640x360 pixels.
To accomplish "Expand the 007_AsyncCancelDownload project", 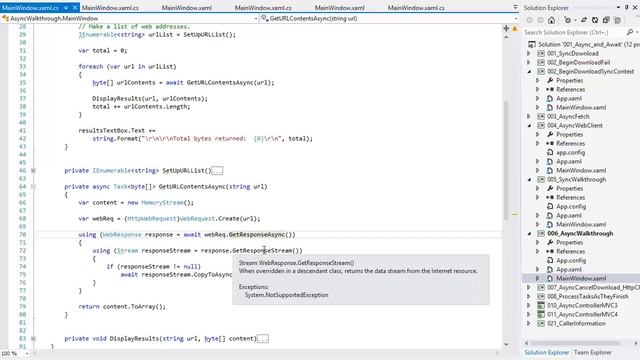I will pos(529,287).
